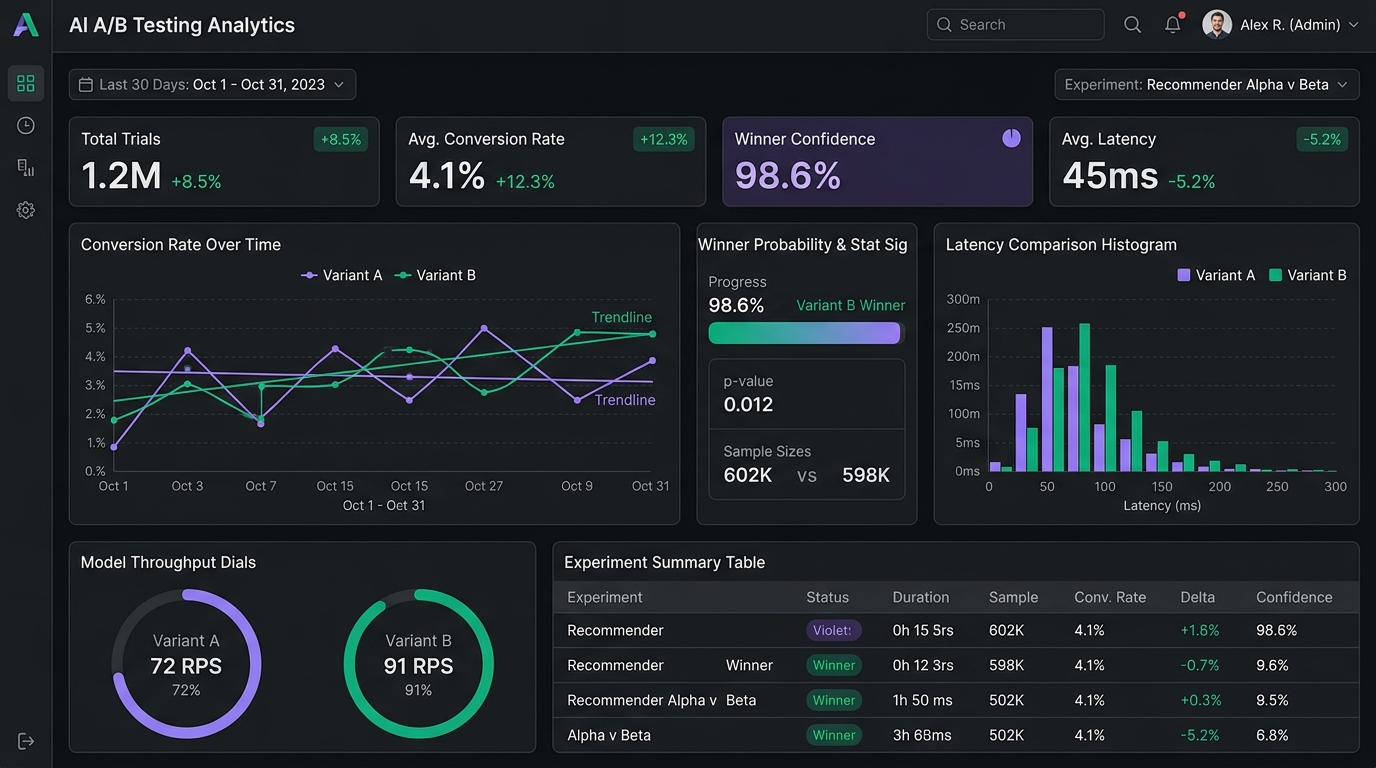Click the +0.3% delta cell
Image resolution: width=1376 pixels, height=768 pixels.
1200,700
